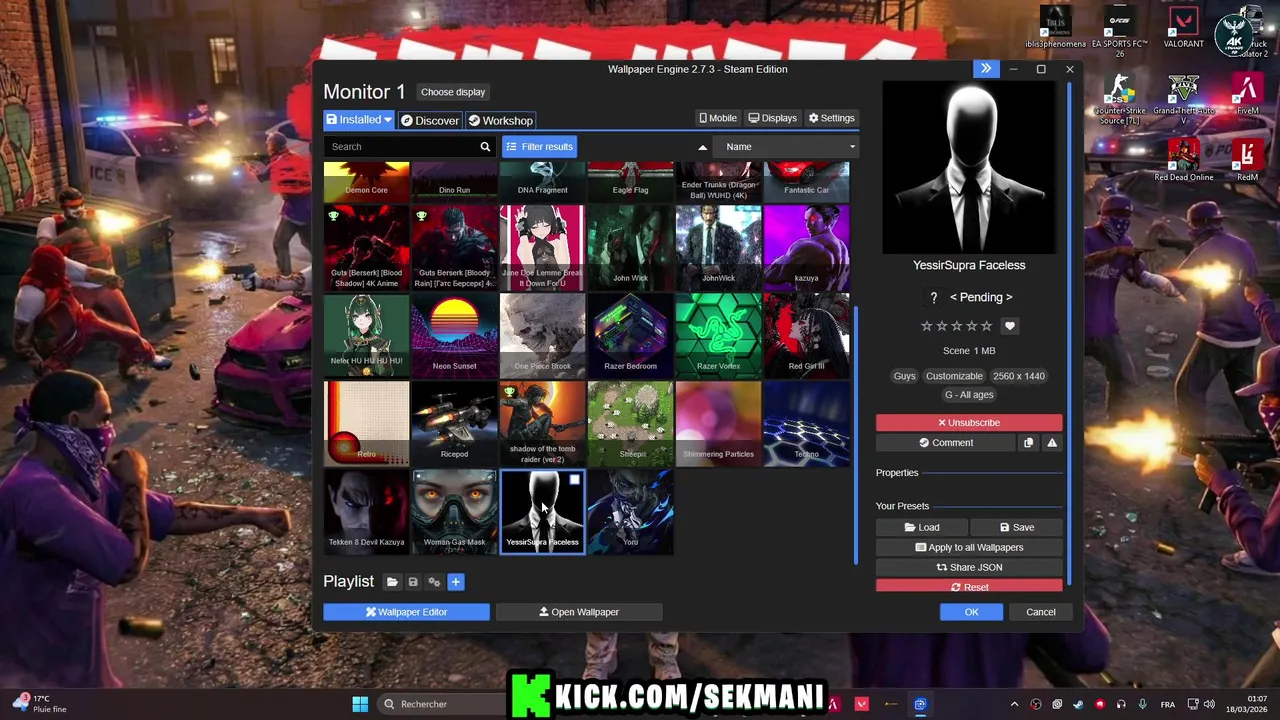The width and height of the screenshot is (1280, 720).
Task: Open the Mobile menu
Action: (x=718, y=118)
